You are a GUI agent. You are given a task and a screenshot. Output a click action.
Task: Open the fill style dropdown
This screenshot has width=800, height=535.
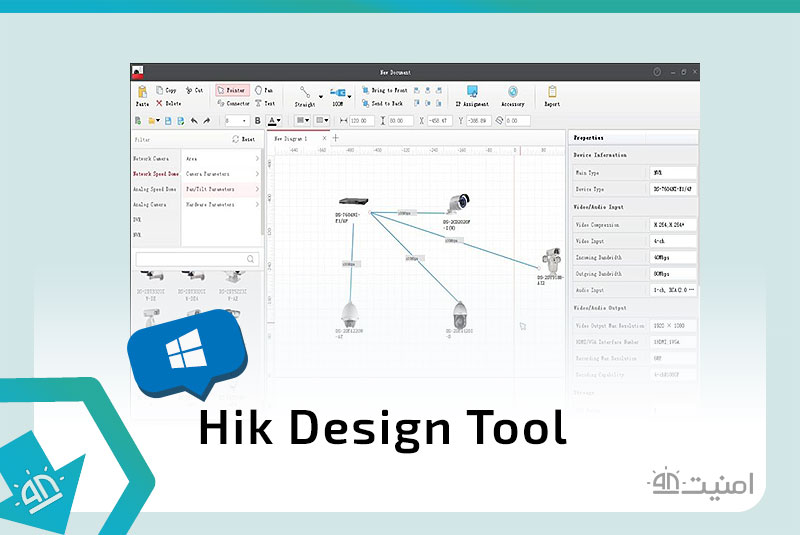303,121
